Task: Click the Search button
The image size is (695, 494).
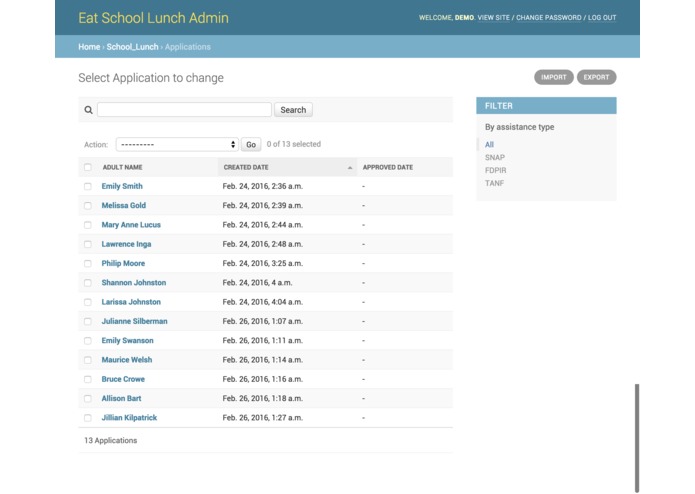Action: (293, 110)
